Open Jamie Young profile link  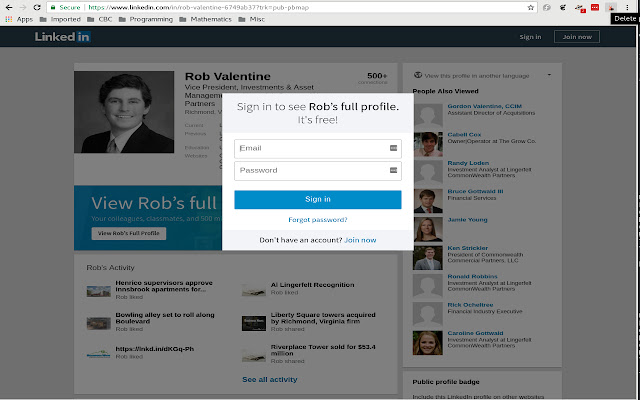point(467,220)
